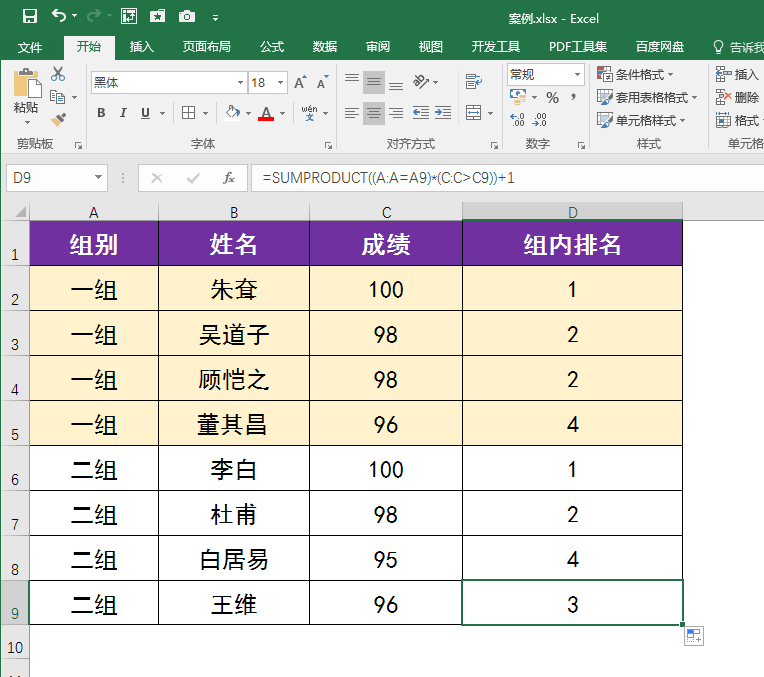Click 删除 delete cells button
This screenshot has width=764, height=677.
click(x=737, y=97)
